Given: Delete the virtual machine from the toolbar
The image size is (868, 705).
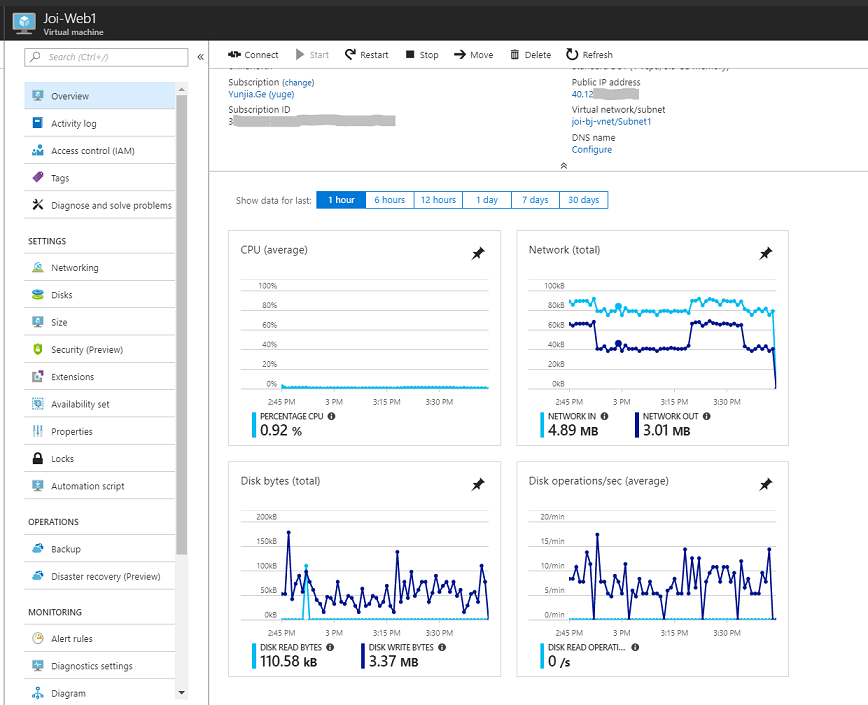Looking at the screenshot, I should click(530, 55).
